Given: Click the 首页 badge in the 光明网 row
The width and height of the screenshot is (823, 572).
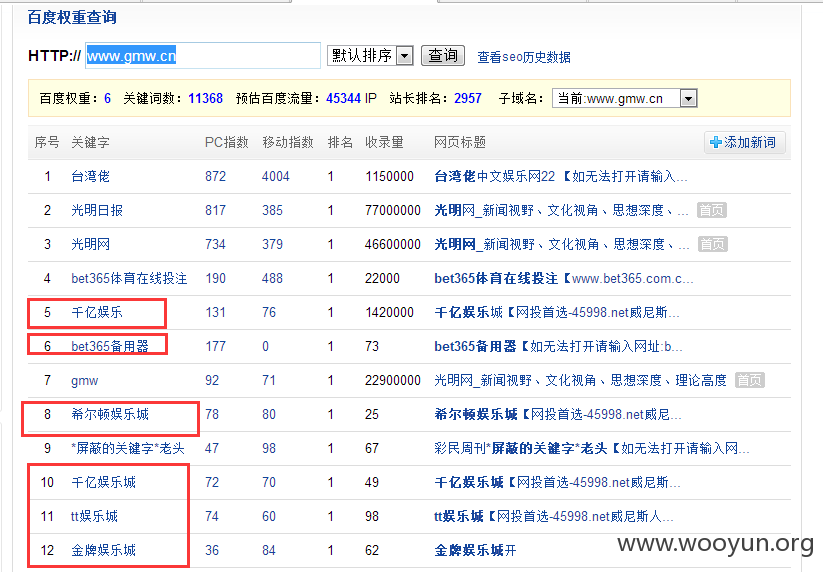Looking at the screenshot, I should [x=713, y=244].
